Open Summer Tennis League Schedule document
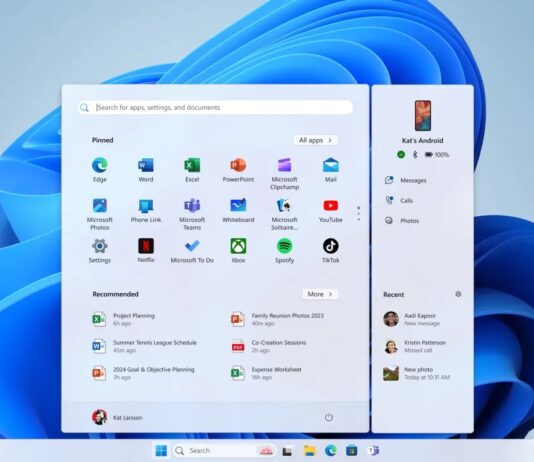 [x=145, y=346]
